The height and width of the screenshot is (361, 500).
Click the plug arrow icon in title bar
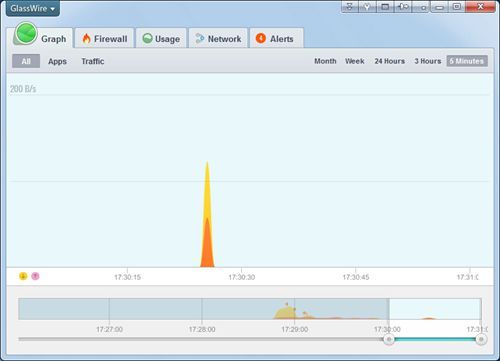tap(403, 7)
